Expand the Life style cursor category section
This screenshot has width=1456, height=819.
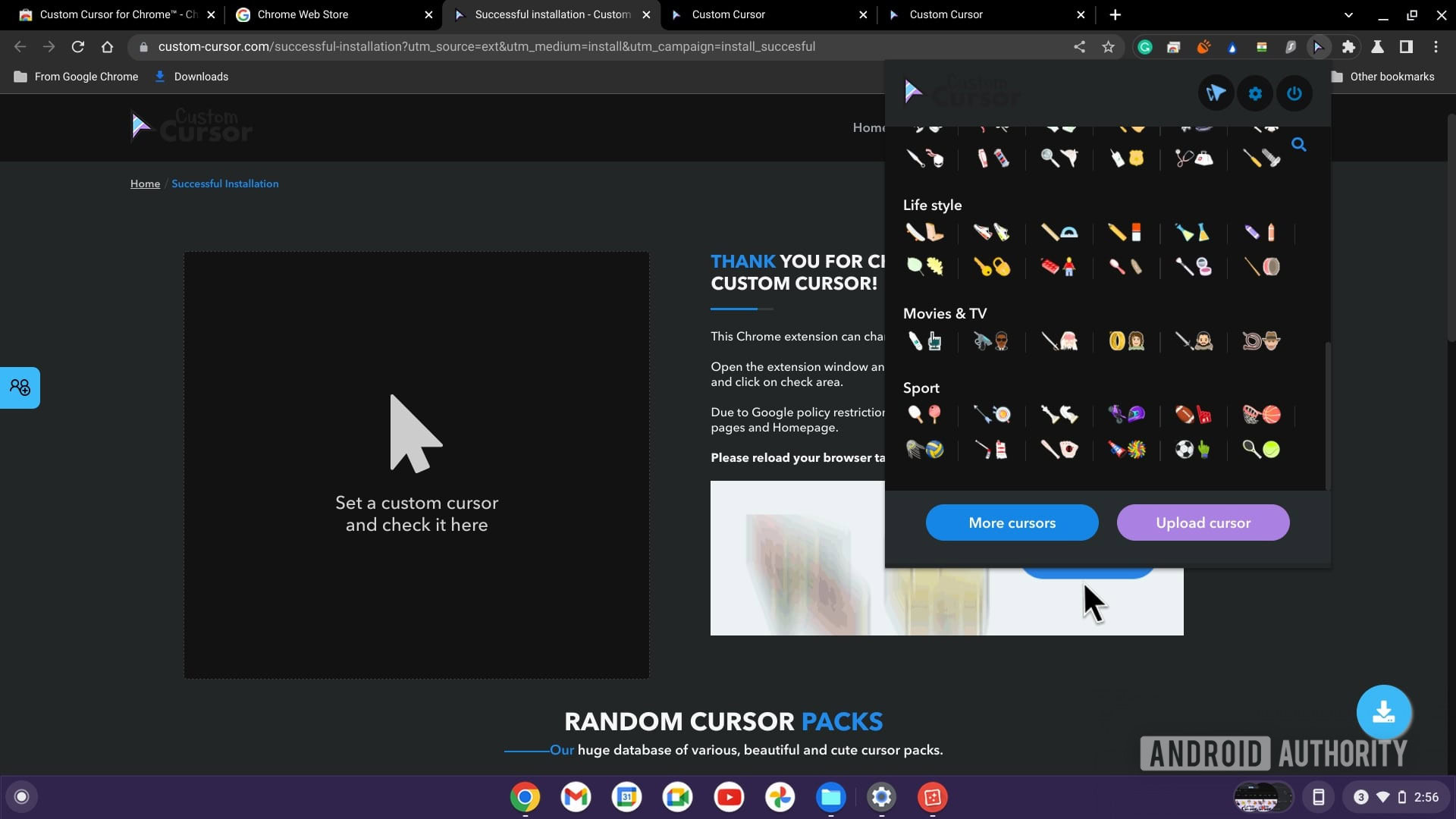coord(932,204)
